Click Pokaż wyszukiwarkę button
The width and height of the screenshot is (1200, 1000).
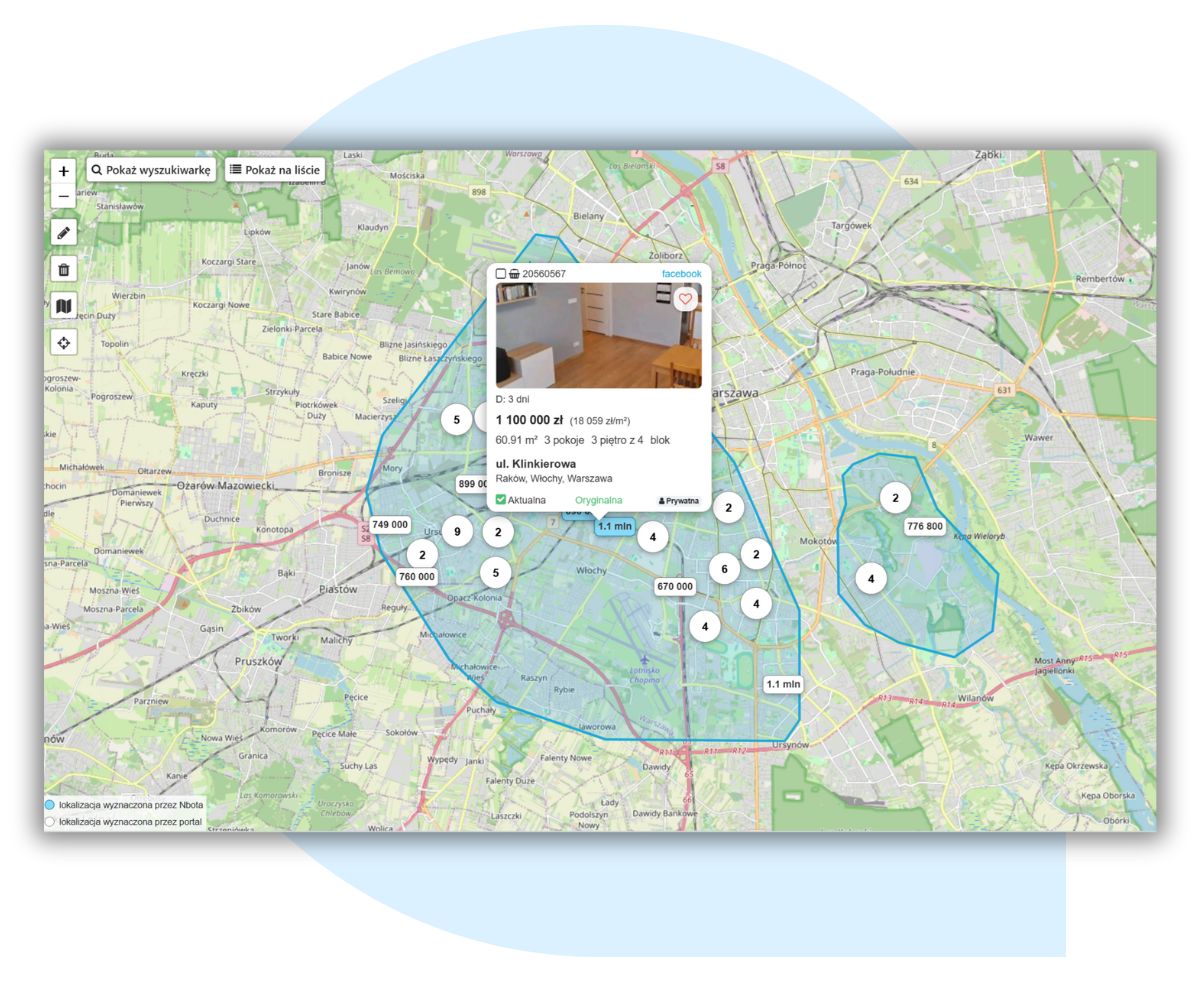pos(151,170)
